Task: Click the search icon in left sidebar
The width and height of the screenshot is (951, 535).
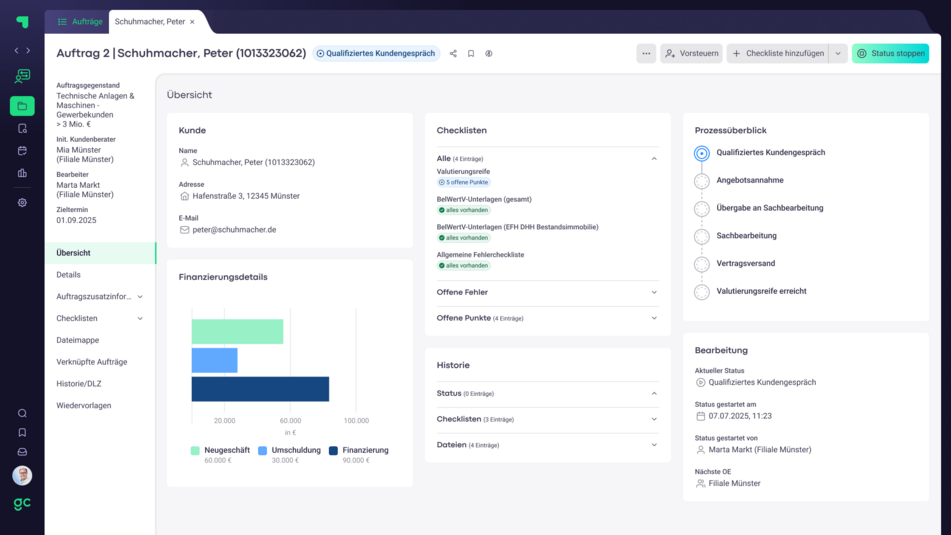Action: pos(22,413)
